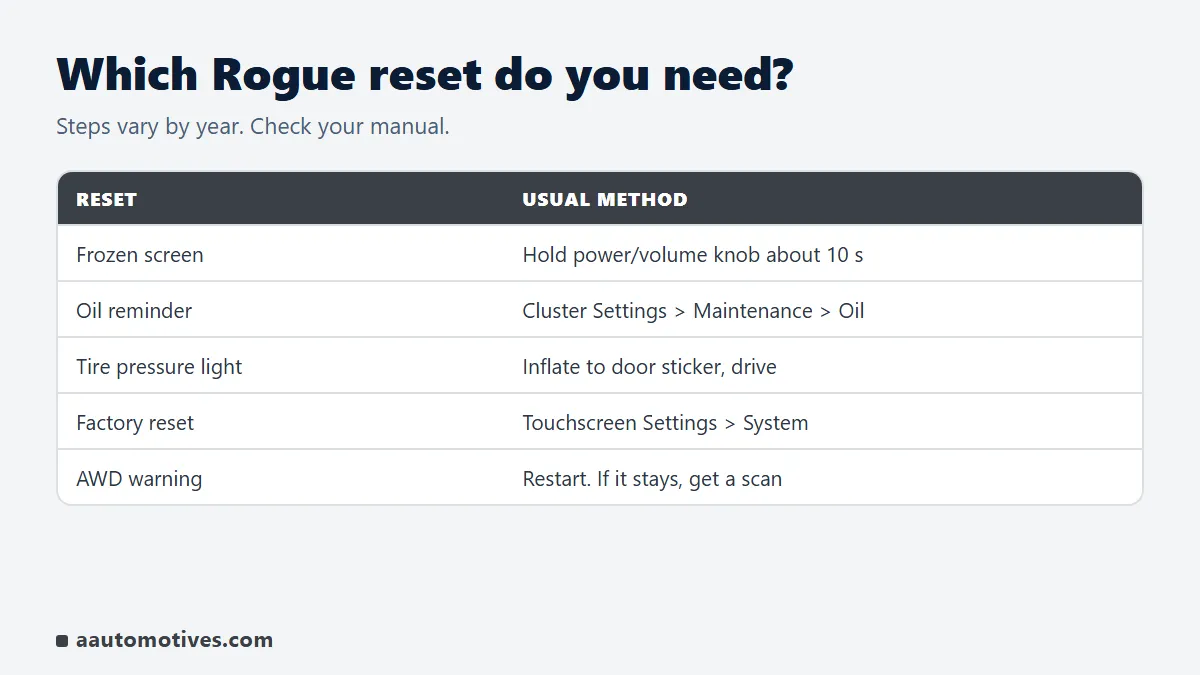Image resolution: width=1200 pixels, height=675 pixels.
Task: Click 'Restart. If it stays, get a scan'
Action: (652, 479)
